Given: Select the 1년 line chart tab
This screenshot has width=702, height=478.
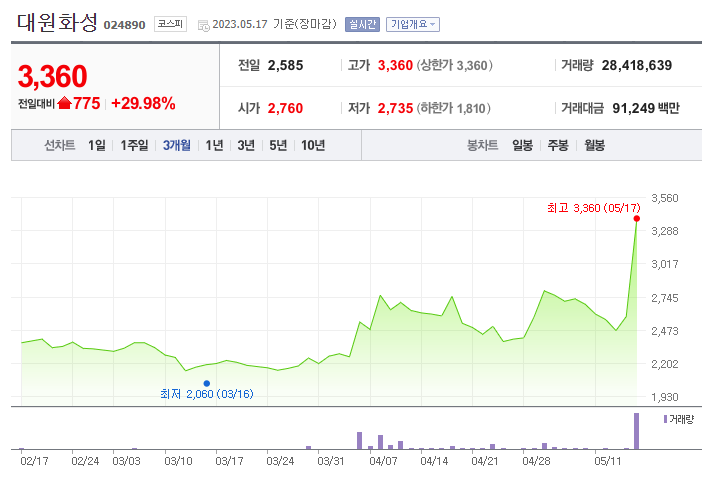Looking at the screenshot, I should [214, 145].
